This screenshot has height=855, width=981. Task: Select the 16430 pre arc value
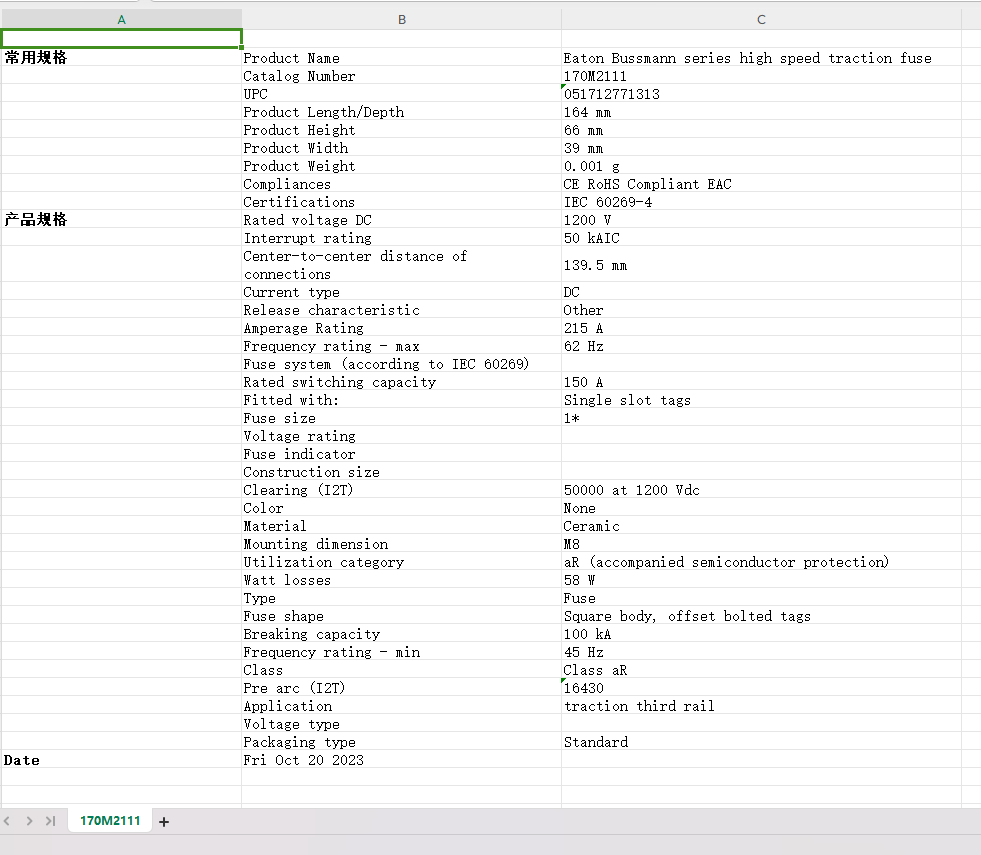click(x=761, y=688)
